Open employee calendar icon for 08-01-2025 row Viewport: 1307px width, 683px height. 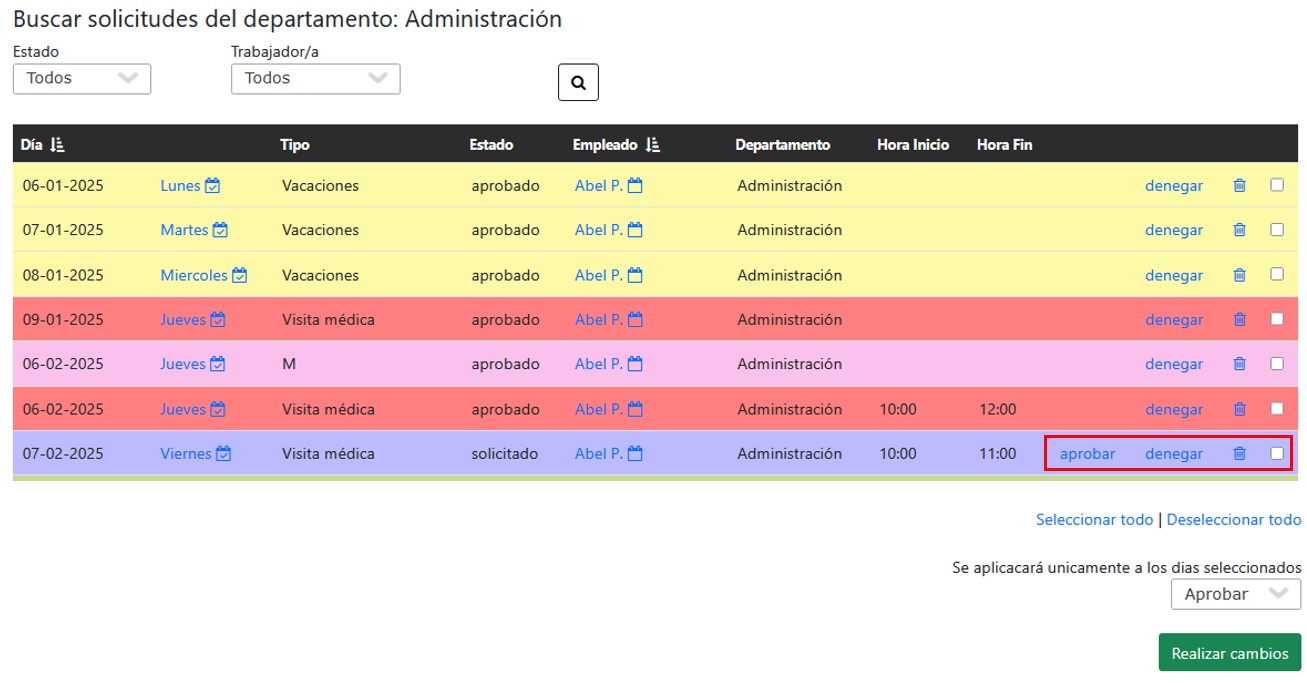point(635,275)
